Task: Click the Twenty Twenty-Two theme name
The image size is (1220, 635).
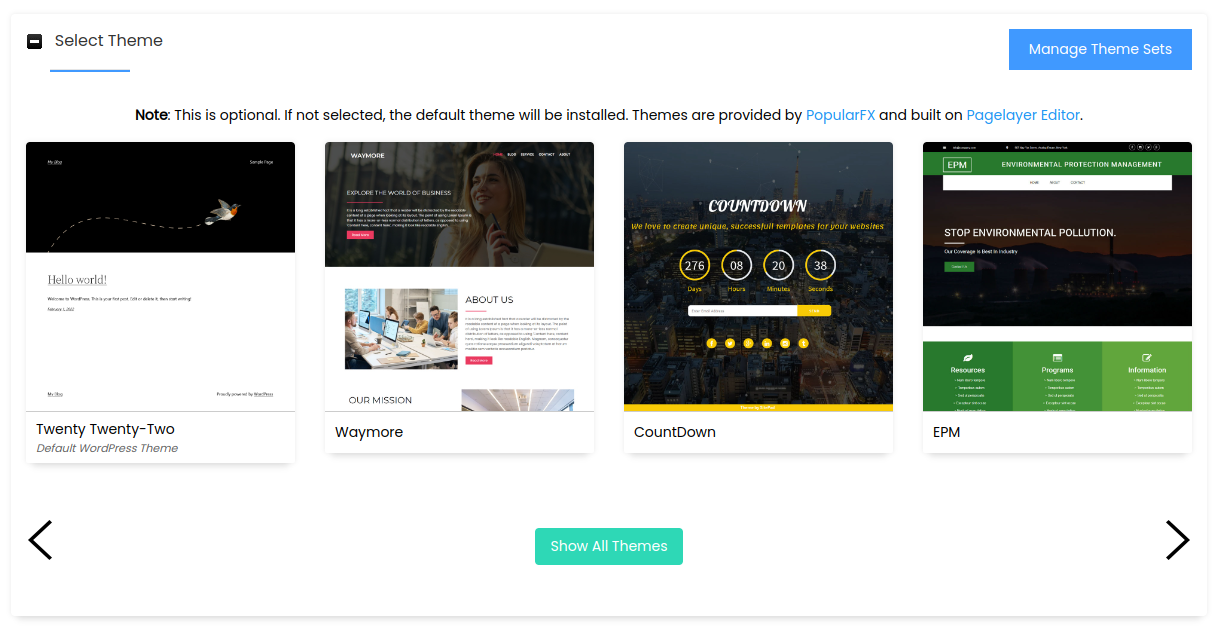Action: 105,429
